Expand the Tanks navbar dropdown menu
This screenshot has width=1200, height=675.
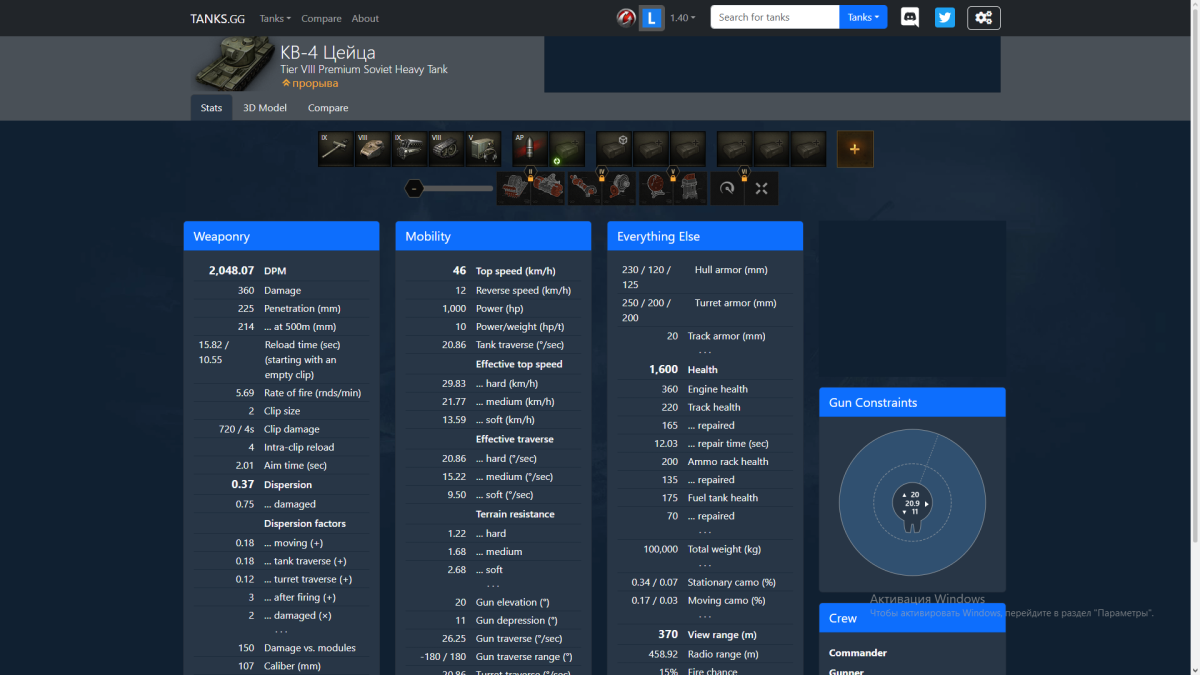(x=275, y=18)
